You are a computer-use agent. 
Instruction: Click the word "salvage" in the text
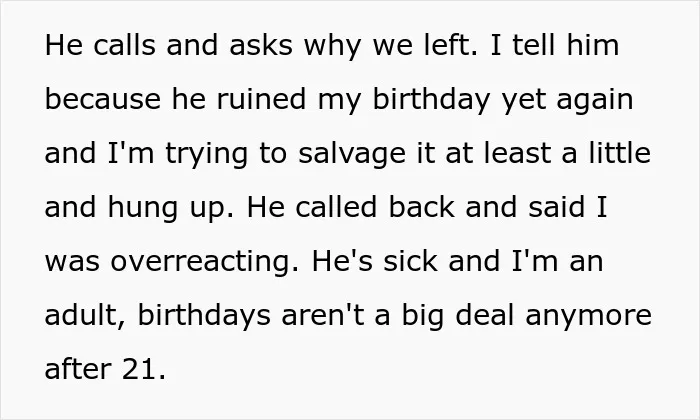click(x=352, y=154)
